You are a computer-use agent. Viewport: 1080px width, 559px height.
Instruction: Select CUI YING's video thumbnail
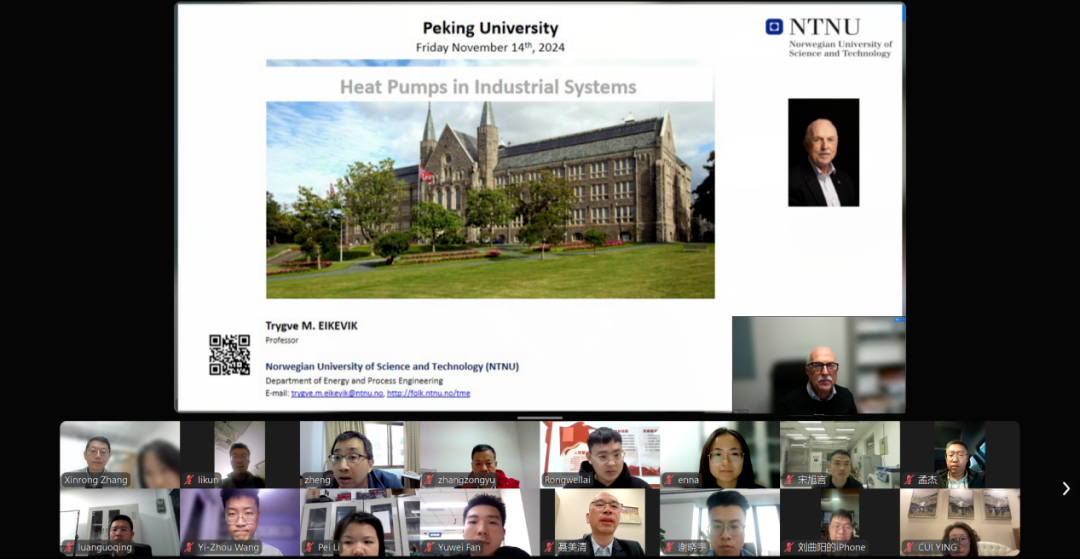[959, 523]
